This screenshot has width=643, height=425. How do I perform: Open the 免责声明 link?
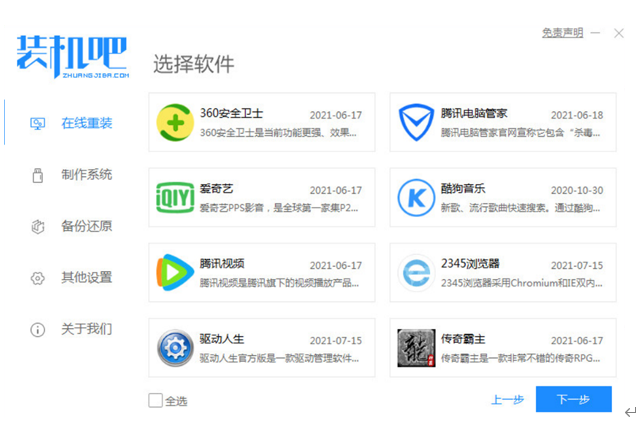click(562, 32)
